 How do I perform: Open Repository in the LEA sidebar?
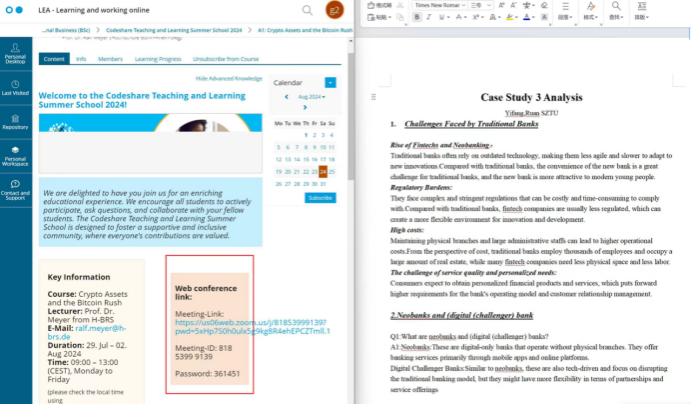(x=15, y=122)
